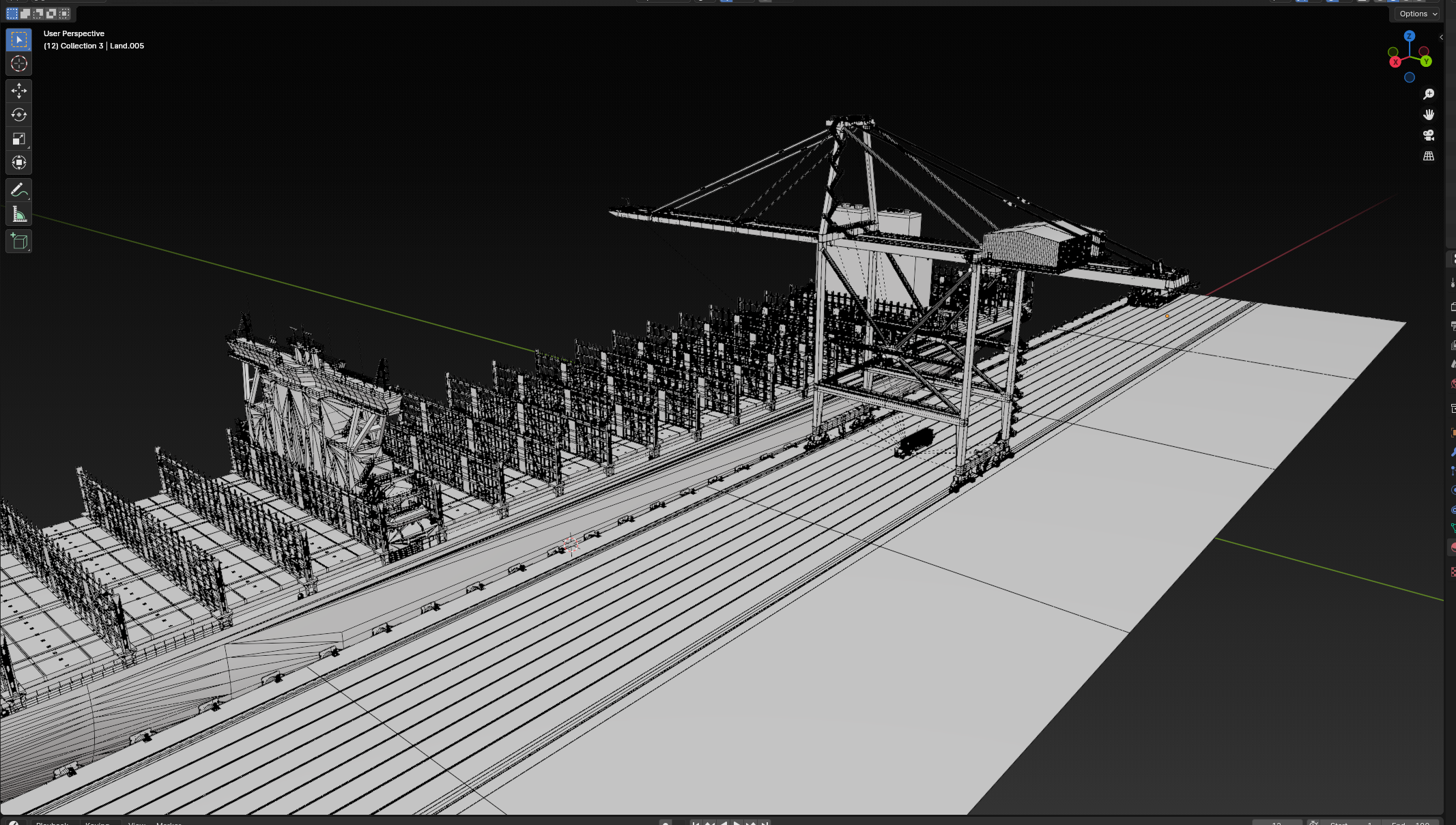Toggle perspective/orthographic grid icon
The width and height of the screenshot is (1456, 825).
point(1428,156)
